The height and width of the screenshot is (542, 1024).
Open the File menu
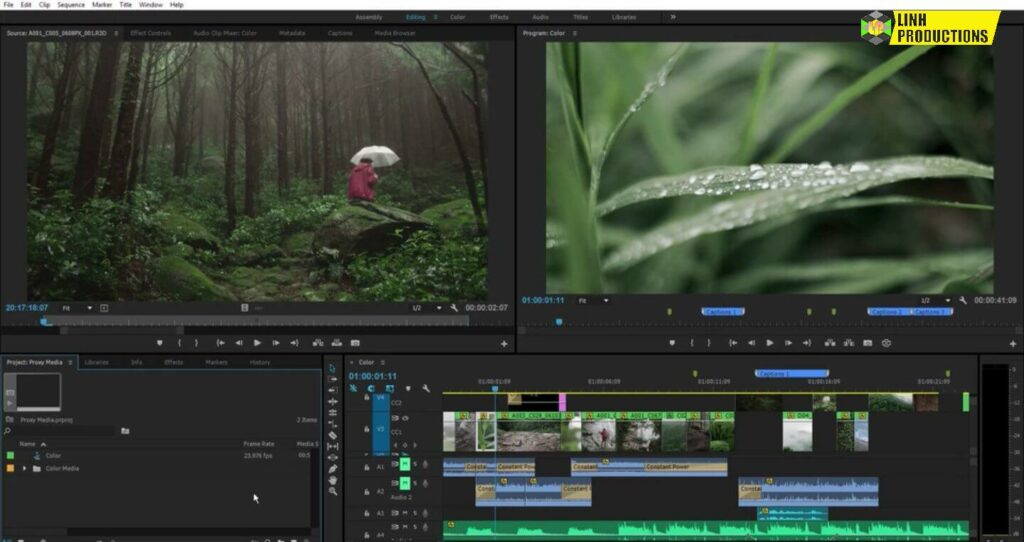point(8,5)
